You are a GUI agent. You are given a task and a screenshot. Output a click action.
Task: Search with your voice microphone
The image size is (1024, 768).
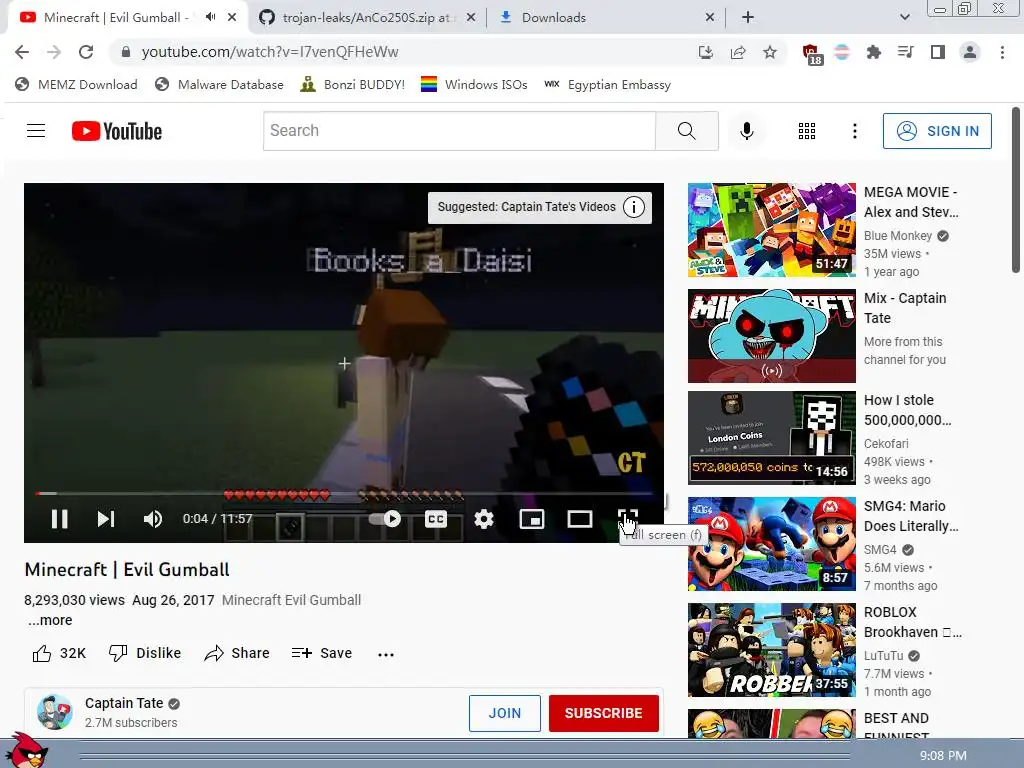[746, 131]
